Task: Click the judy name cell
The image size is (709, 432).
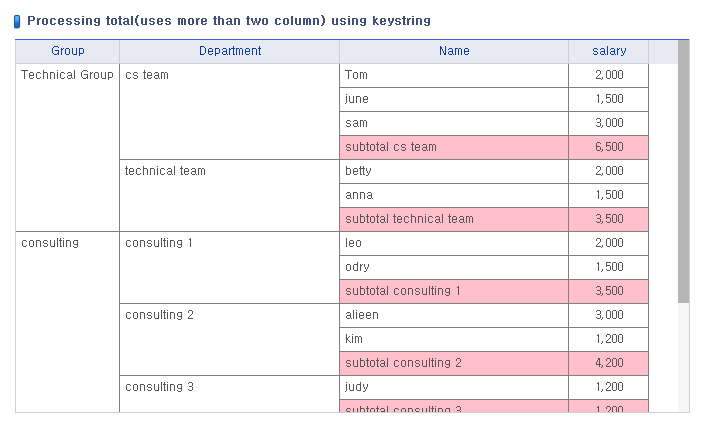Action: point(454,387)
